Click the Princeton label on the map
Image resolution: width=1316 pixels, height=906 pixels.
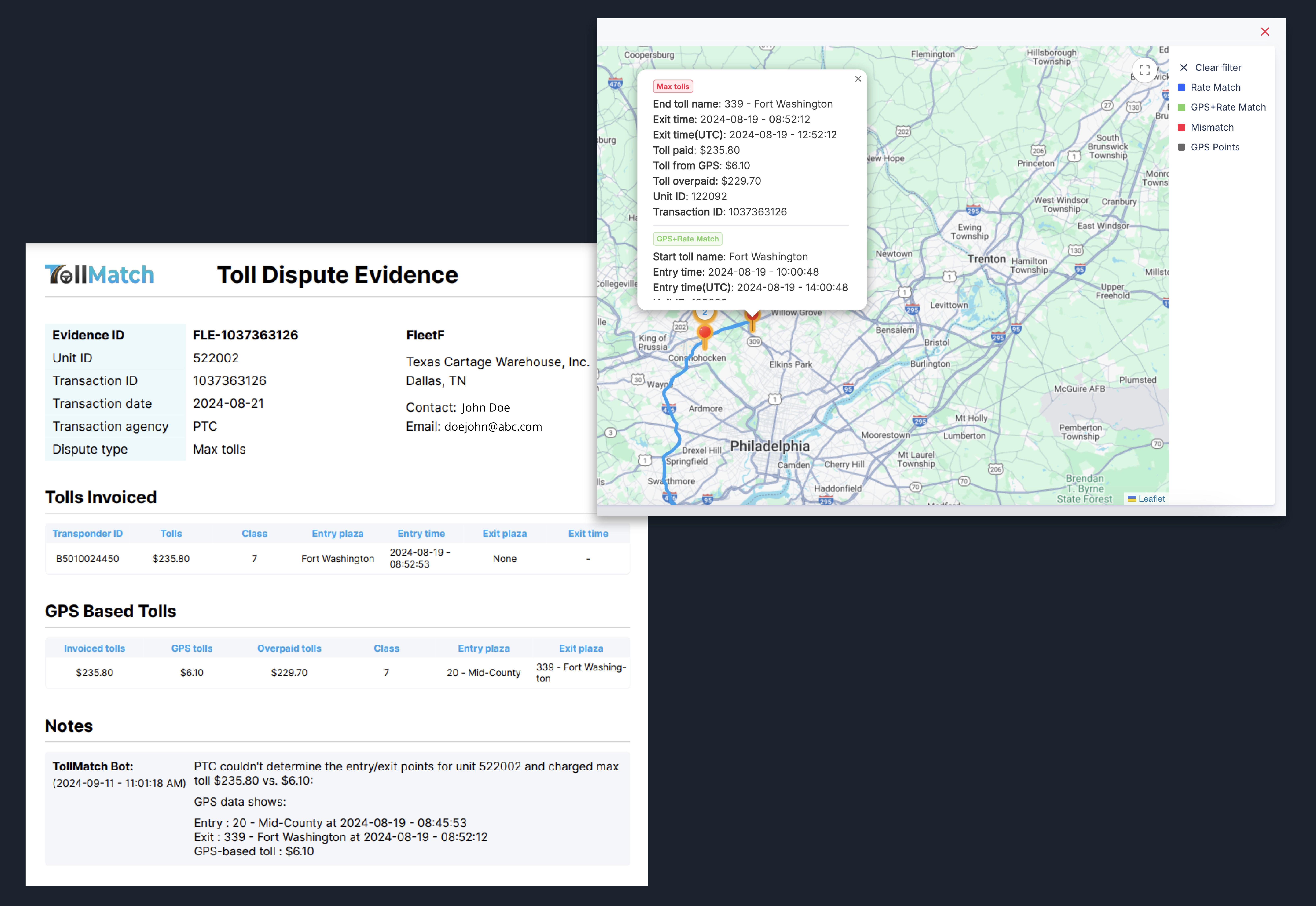(x=1035, y=163)
